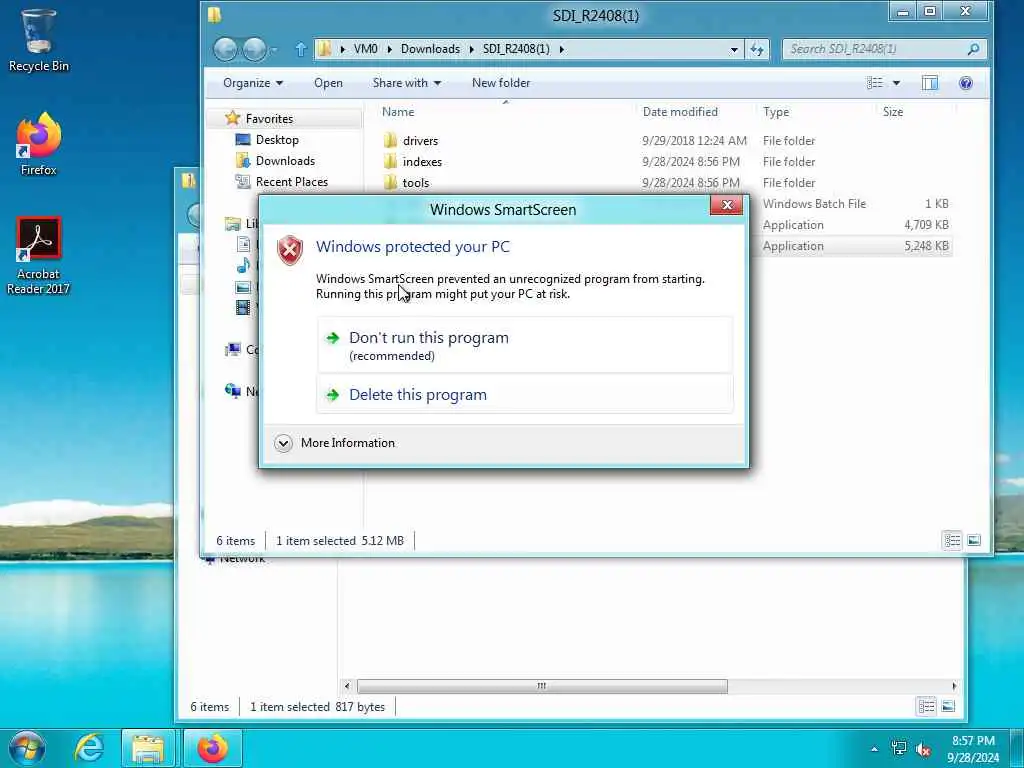Image resolution: width=1024 pixels, height=768 pixels.
Task: Open the Acrobat Reader 2017 desktop shortcut
Action: coord(39,256)
